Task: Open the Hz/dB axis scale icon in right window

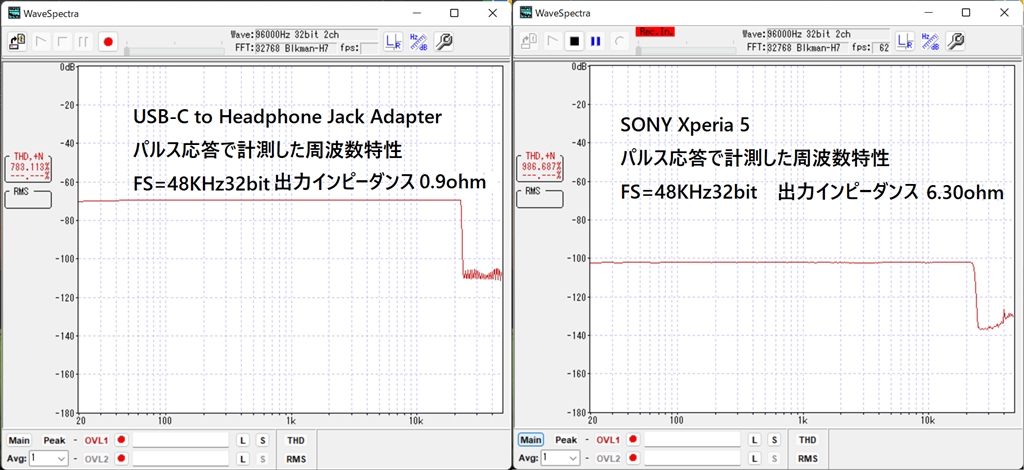Action: tap(930, 42)
